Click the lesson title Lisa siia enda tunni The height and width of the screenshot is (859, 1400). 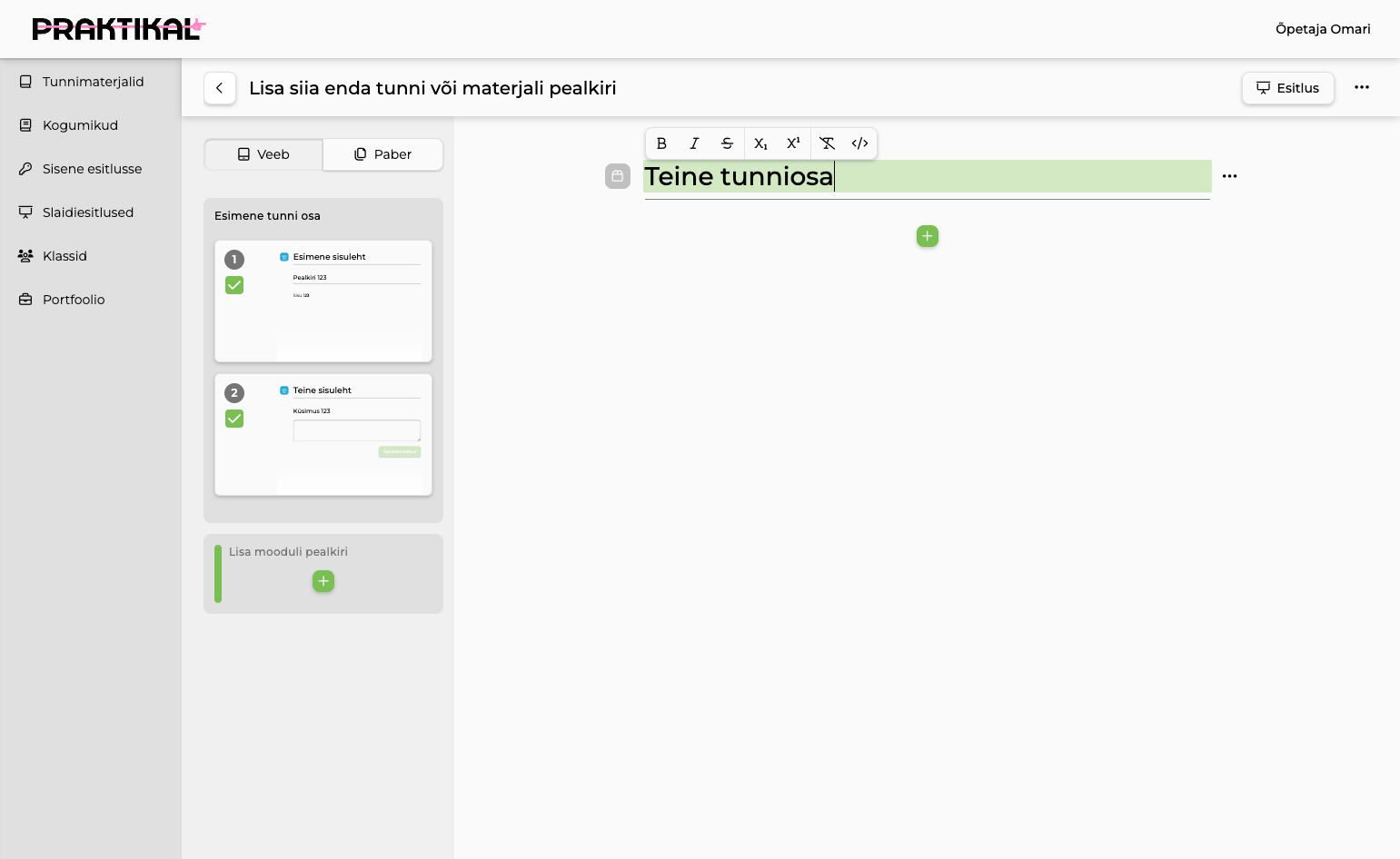point(432,88)
